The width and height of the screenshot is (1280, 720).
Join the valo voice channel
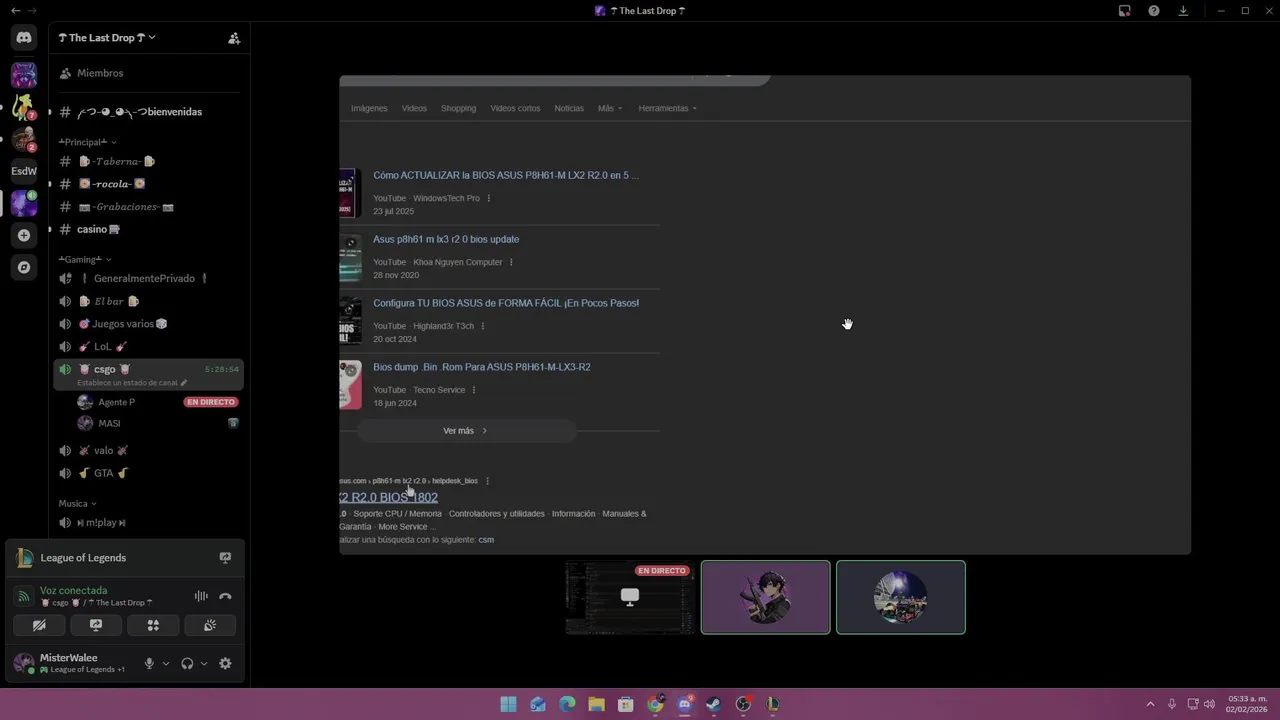(147, 450)
